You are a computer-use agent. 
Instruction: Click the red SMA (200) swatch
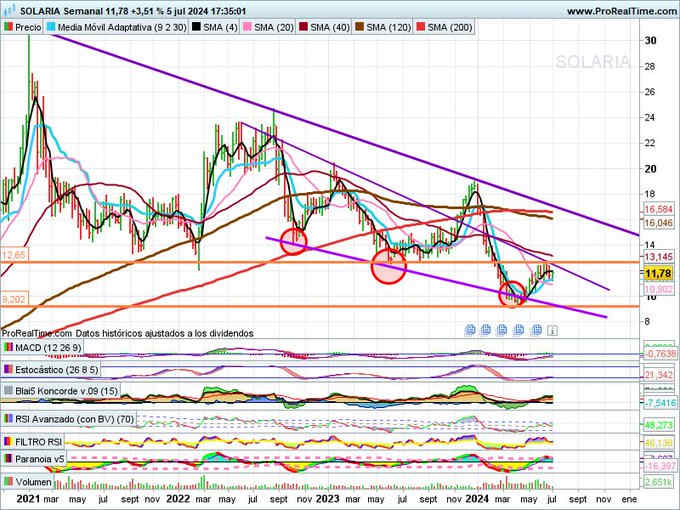click(420, 27)
